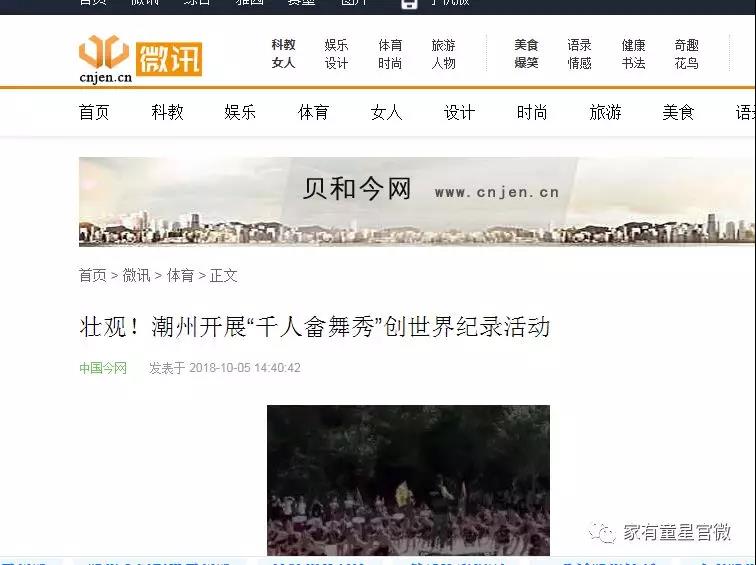Select 书法 in header category grid
The image size is (756, 565).
tap(633, 63)
